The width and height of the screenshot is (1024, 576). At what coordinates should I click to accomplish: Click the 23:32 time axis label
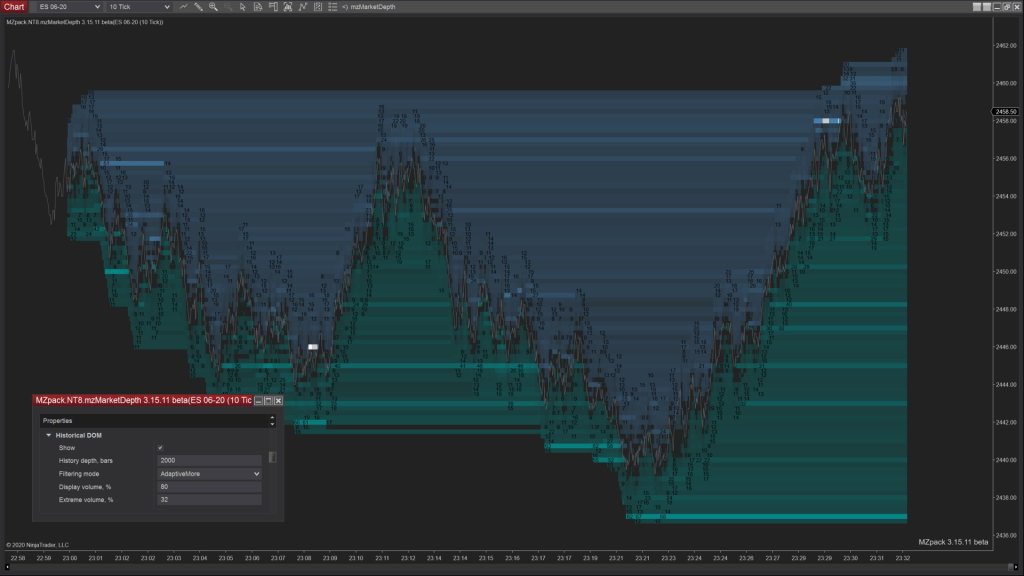coord(903,558)
